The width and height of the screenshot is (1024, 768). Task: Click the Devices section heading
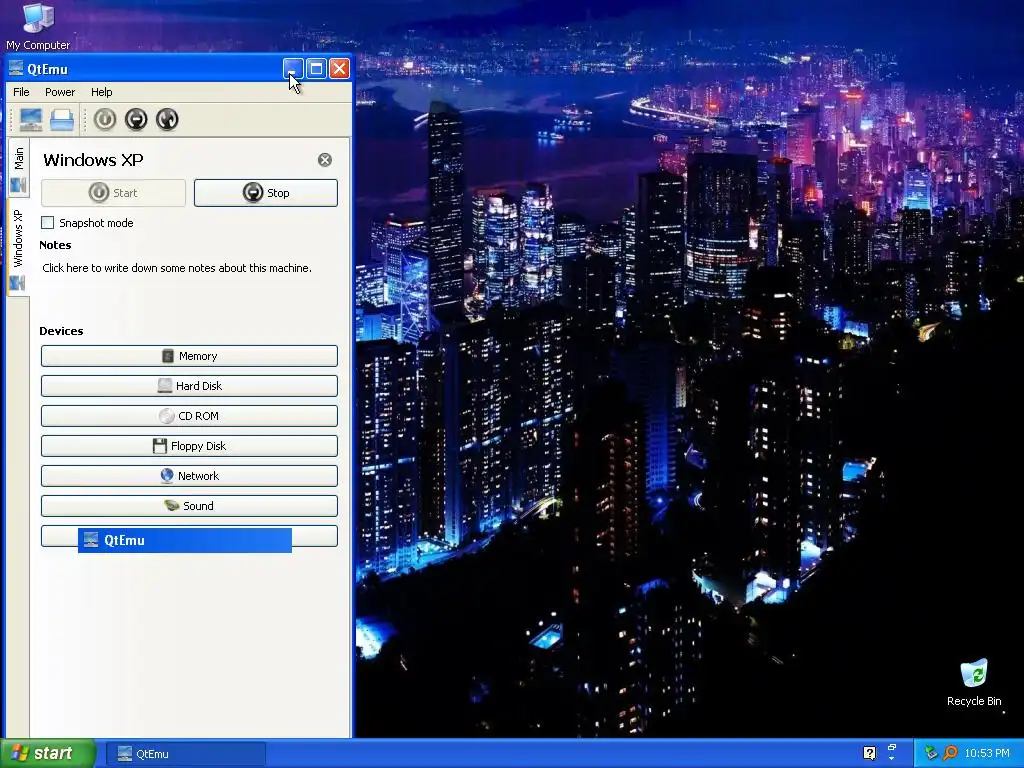point(61,331)
